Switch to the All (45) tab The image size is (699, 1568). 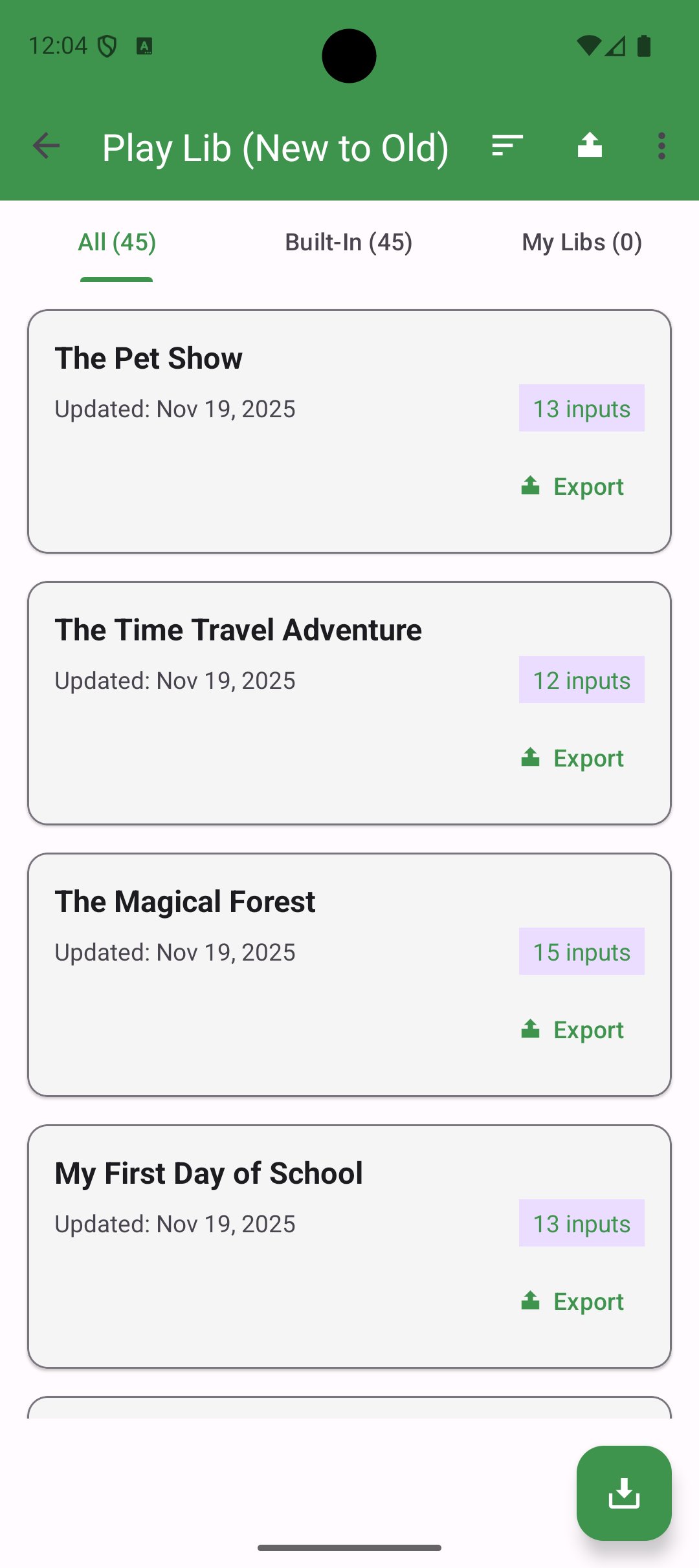click(x=117, y=243)
